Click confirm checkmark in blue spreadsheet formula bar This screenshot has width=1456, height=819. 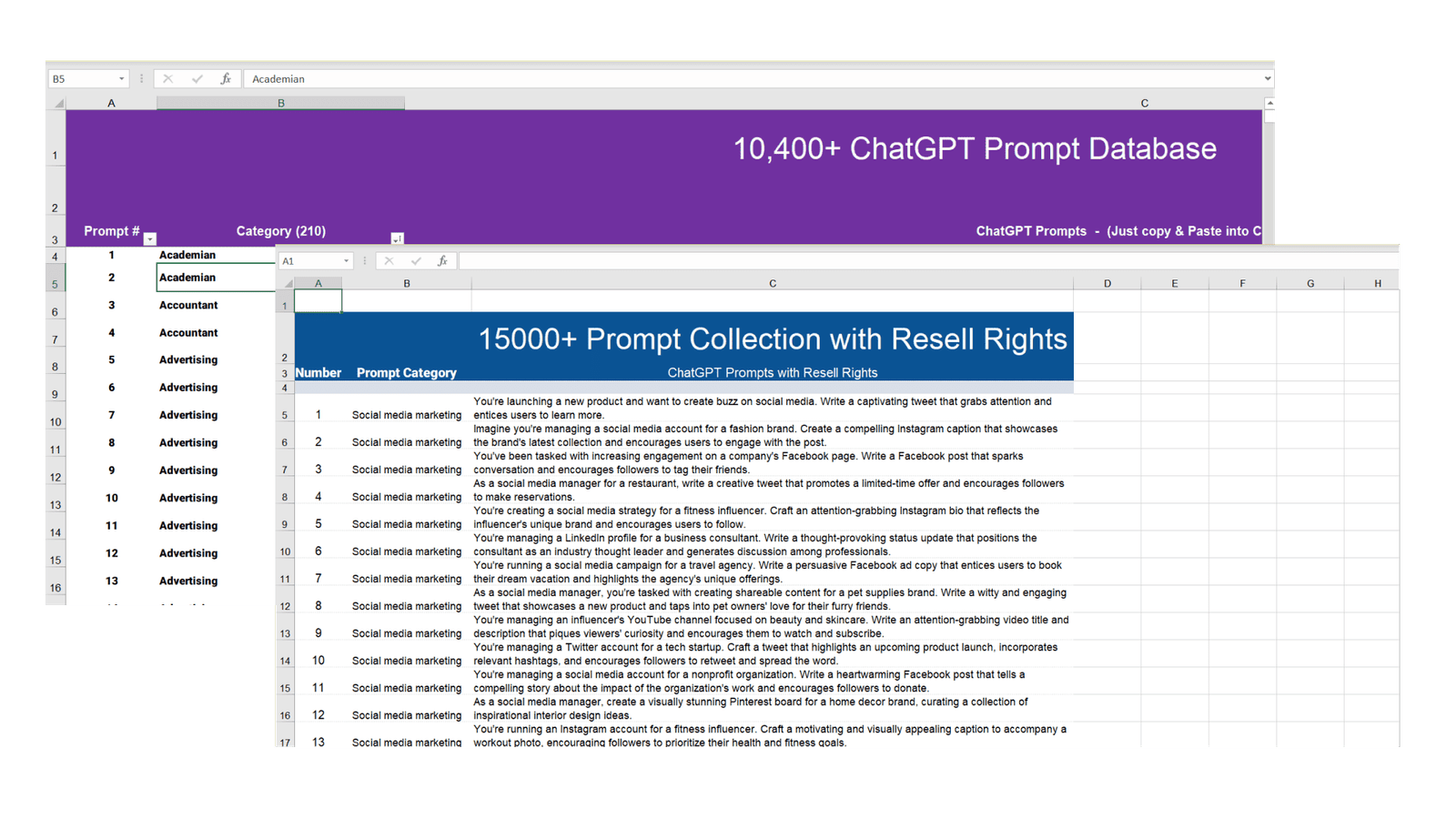416,261
